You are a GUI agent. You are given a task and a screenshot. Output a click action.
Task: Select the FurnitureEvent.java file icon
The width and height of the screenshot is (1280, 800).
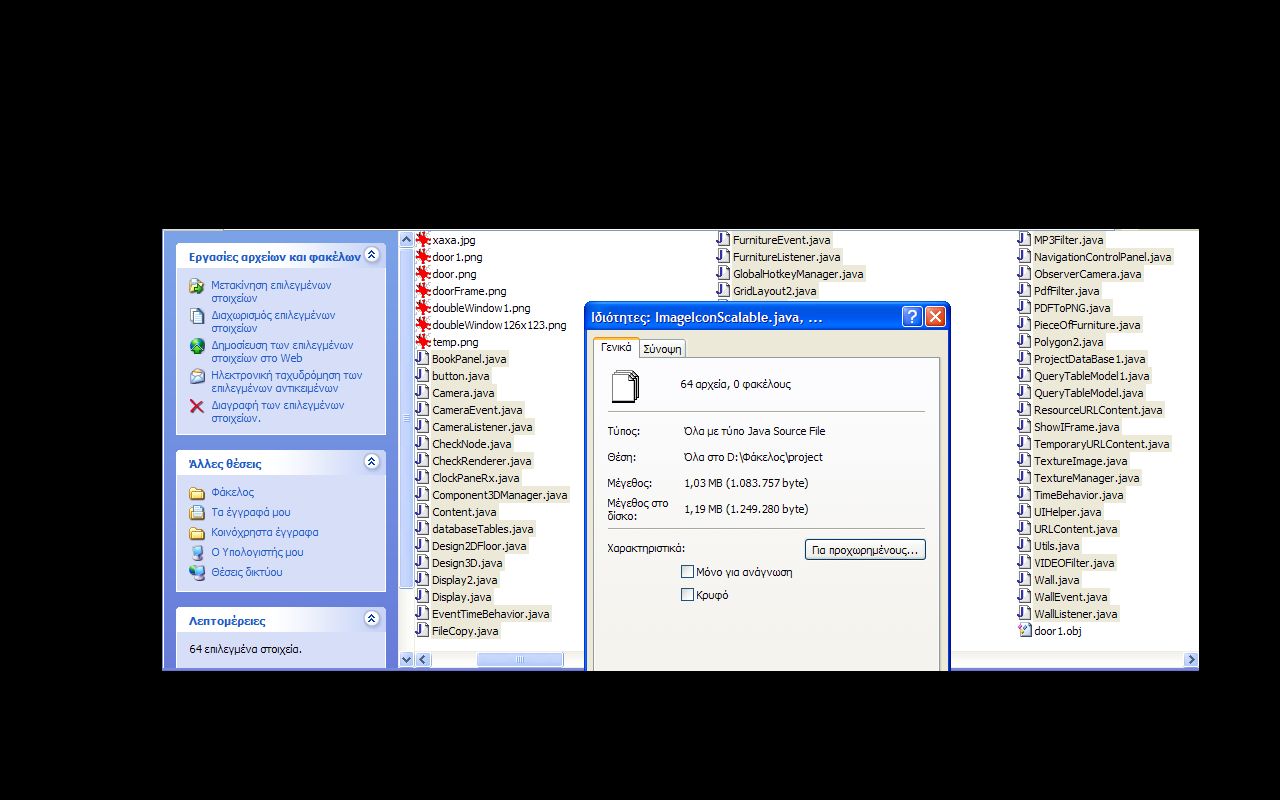[x=724, y=240]
